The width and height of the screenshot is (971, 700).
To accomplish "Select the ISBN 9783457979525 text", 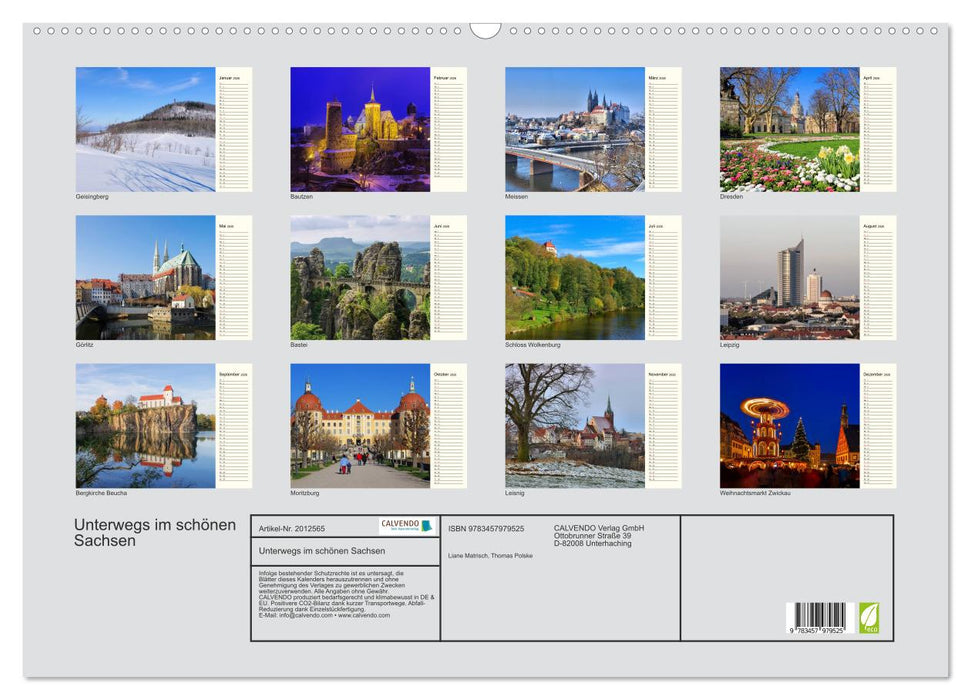I will pyautogui.click(x=486, y=529).
